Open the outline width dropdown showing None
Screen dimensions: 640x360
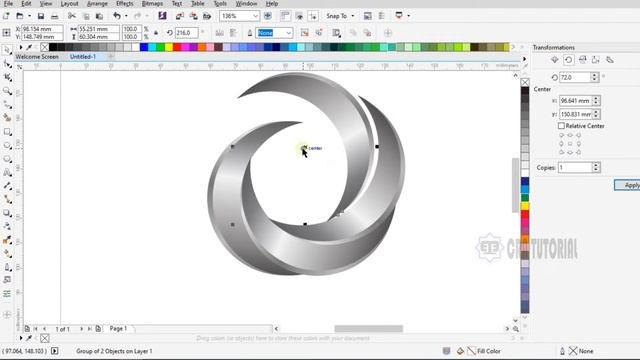point(289,33)
